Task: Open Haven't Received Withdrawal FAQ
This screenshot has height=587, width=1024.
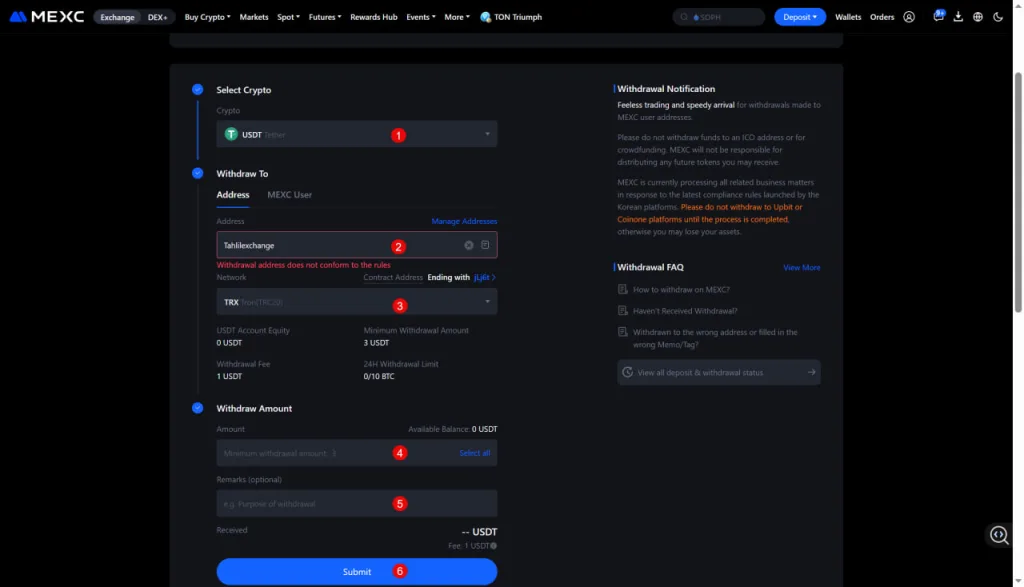Action: point(685,311)
